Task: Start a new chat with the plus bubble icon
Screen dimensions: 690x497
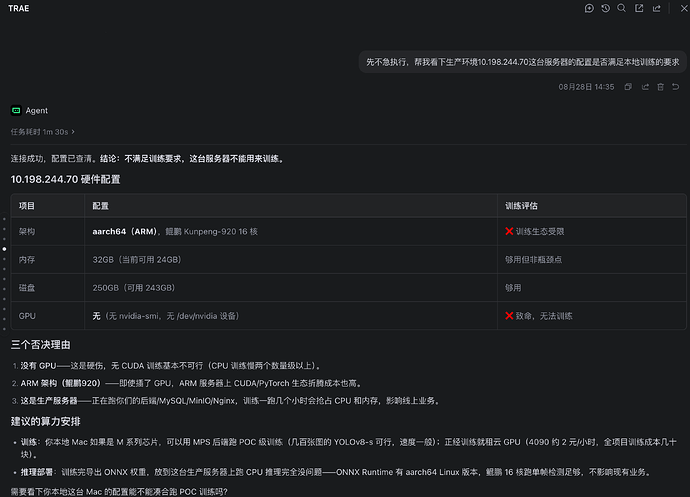Action: (x=589, y=8)
